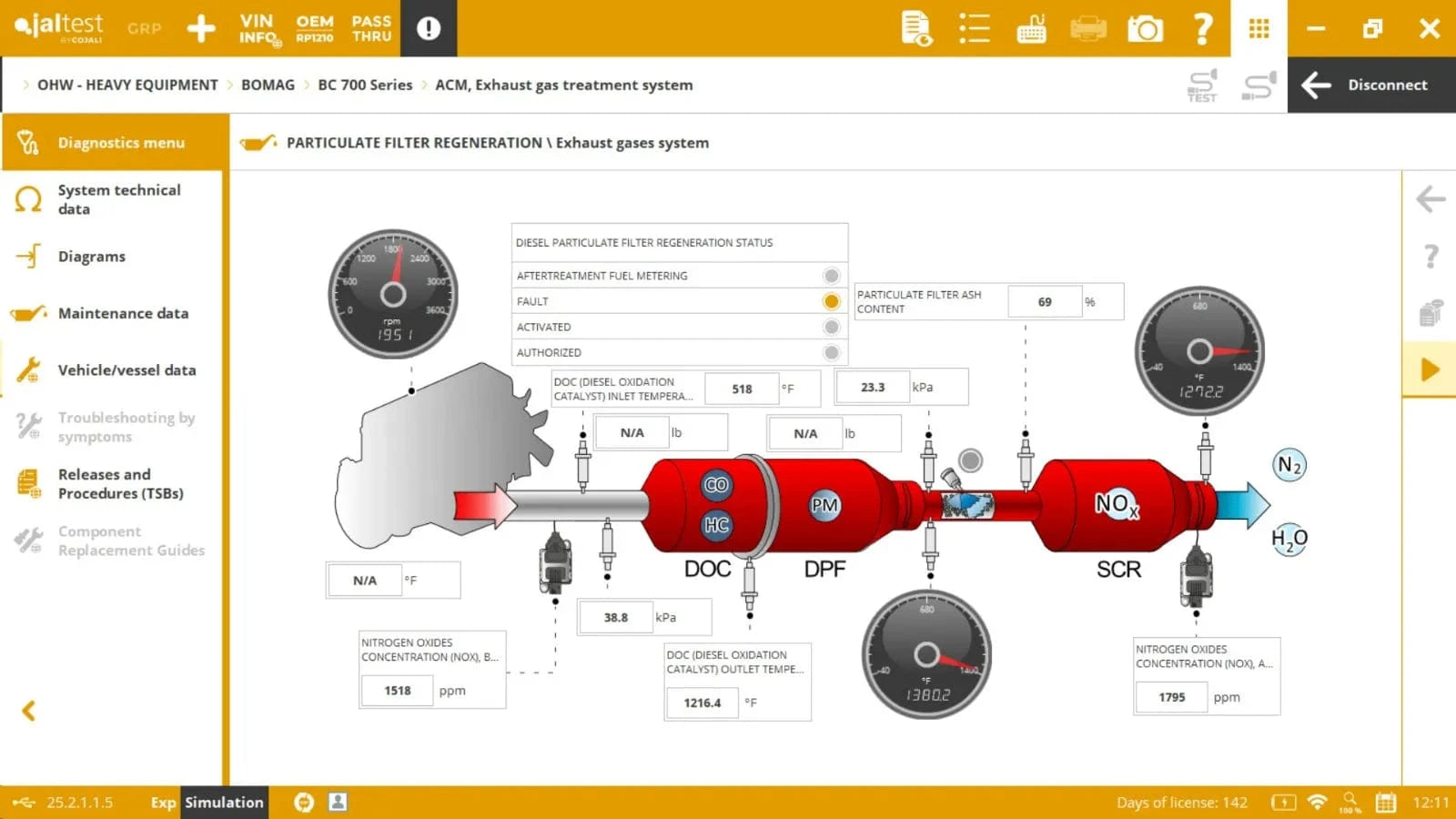Click the engine RPM gauge
The height and width of the screenshot is (819, 1456).
[393, 294]
